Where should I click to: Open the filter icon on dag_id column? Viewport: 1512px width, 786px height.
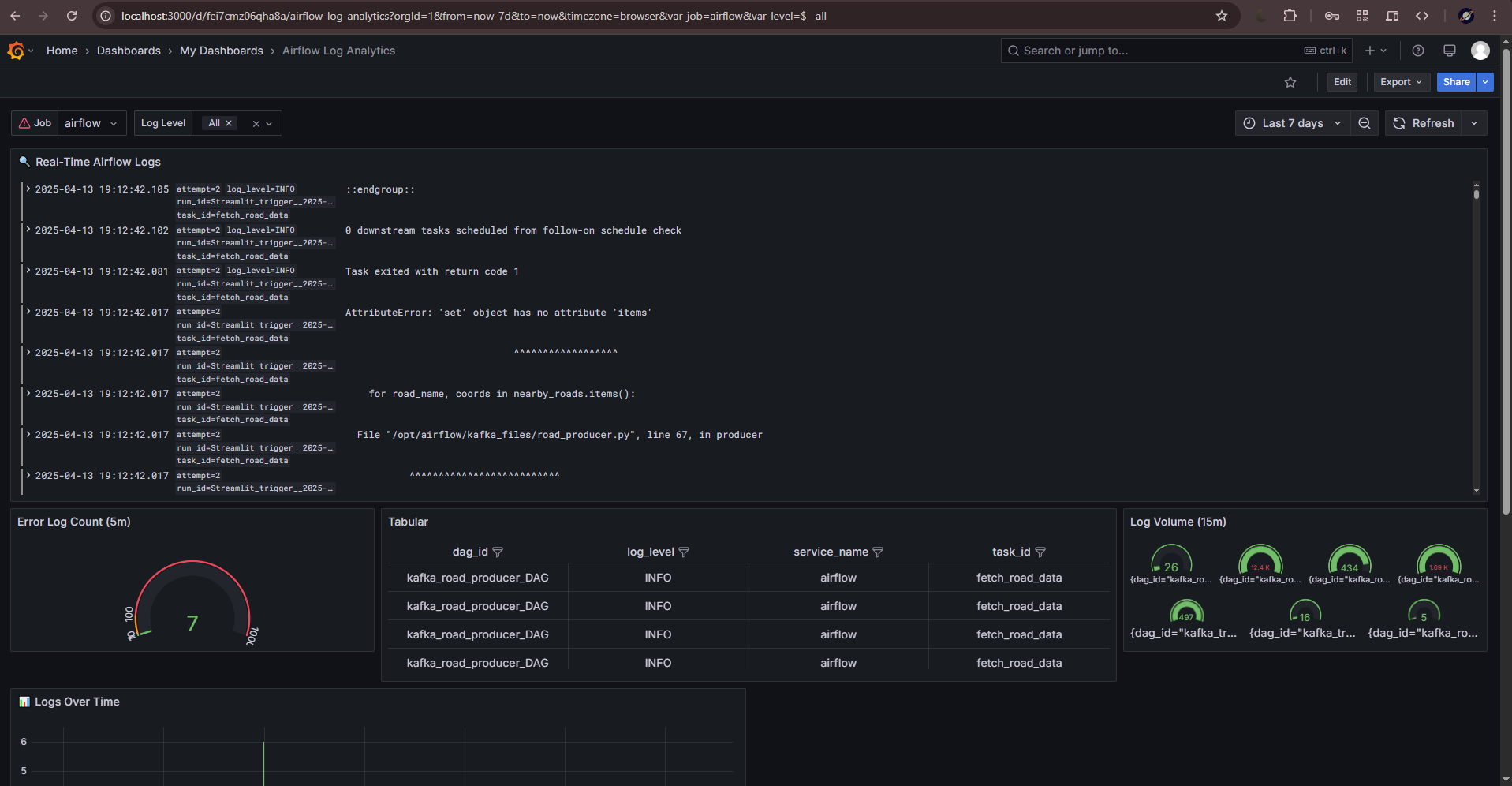click(x=498, y=552)
